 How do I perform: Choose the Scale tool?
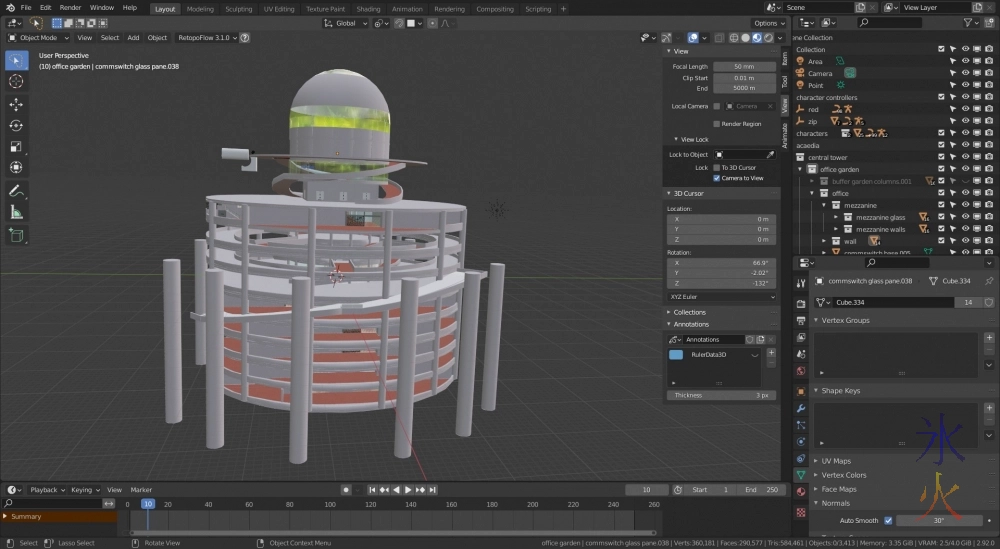[x=16, y=146]
